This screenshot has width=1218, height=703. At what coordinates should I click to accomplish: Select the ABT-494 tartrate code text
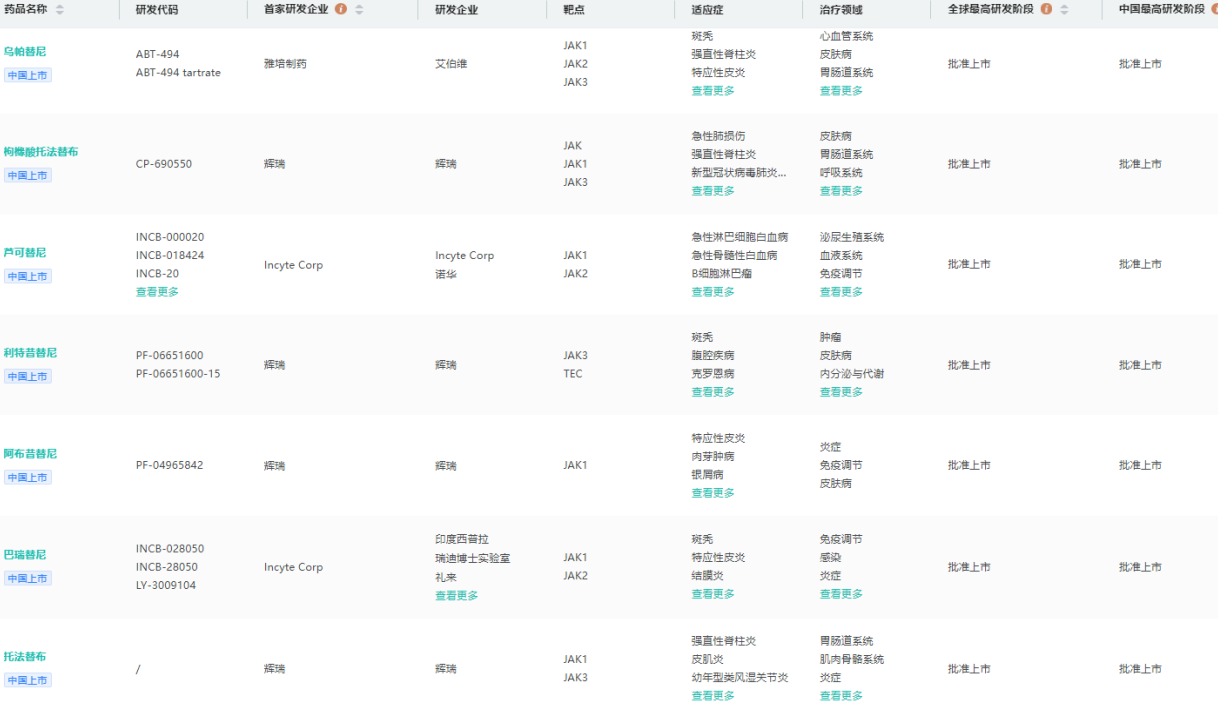(x=178, y=73)
